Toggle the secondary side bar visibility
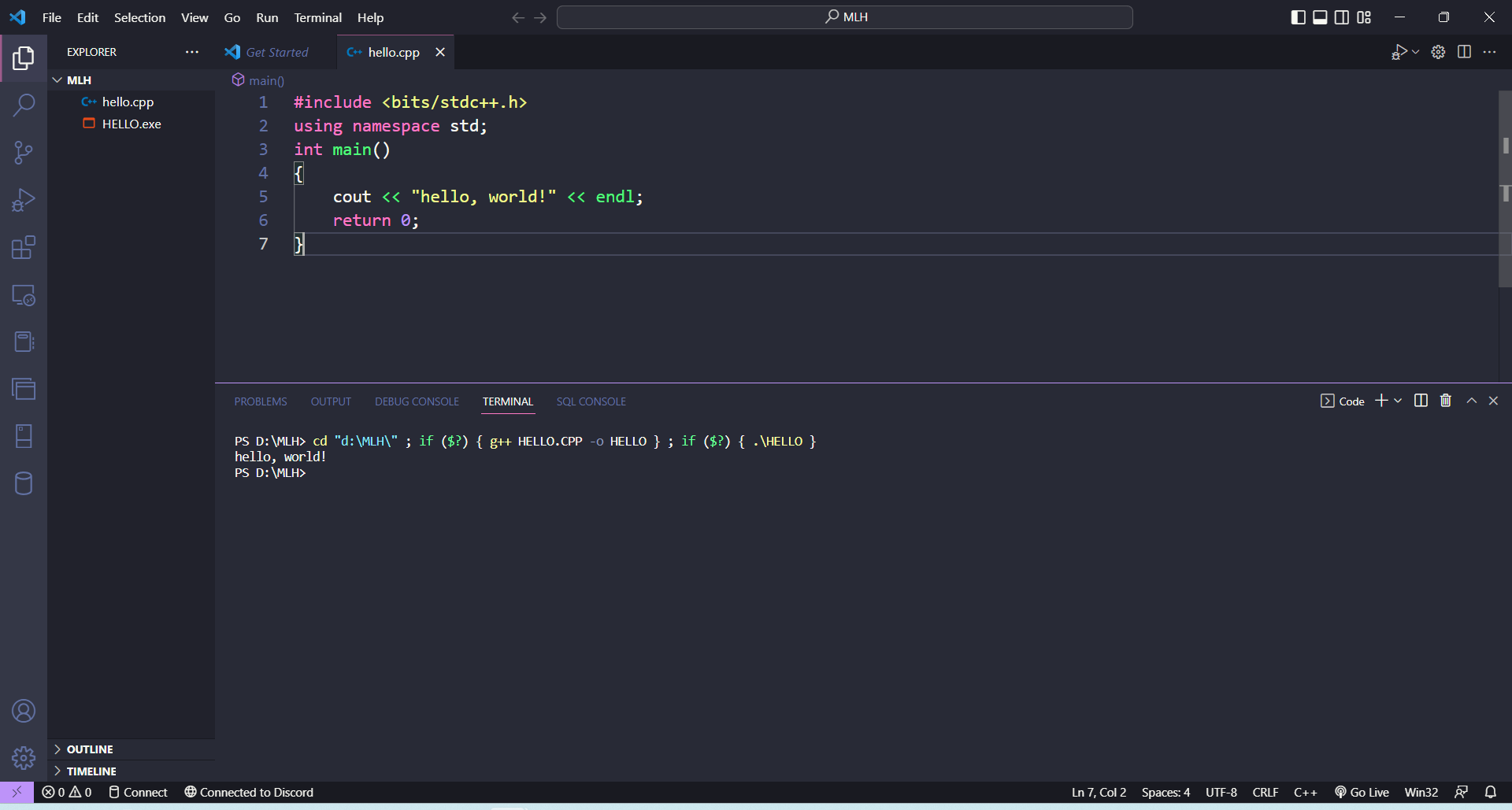Viewport: 1512px width, 810px height. (x=1342, y=17)
